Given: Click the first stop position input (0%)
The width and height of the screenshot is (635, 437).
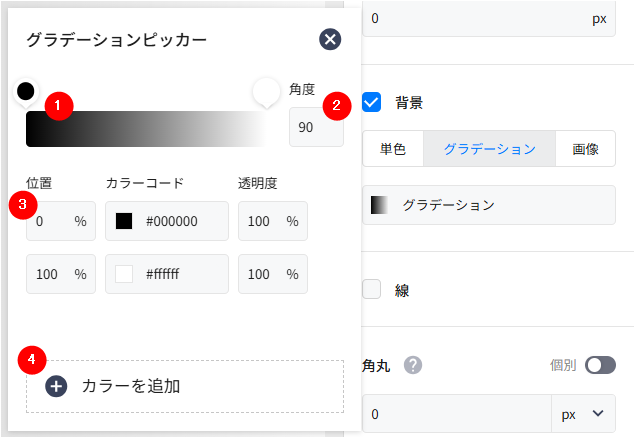Looking at the screenshot, I should pyautogui.click(x=48, y=221).
